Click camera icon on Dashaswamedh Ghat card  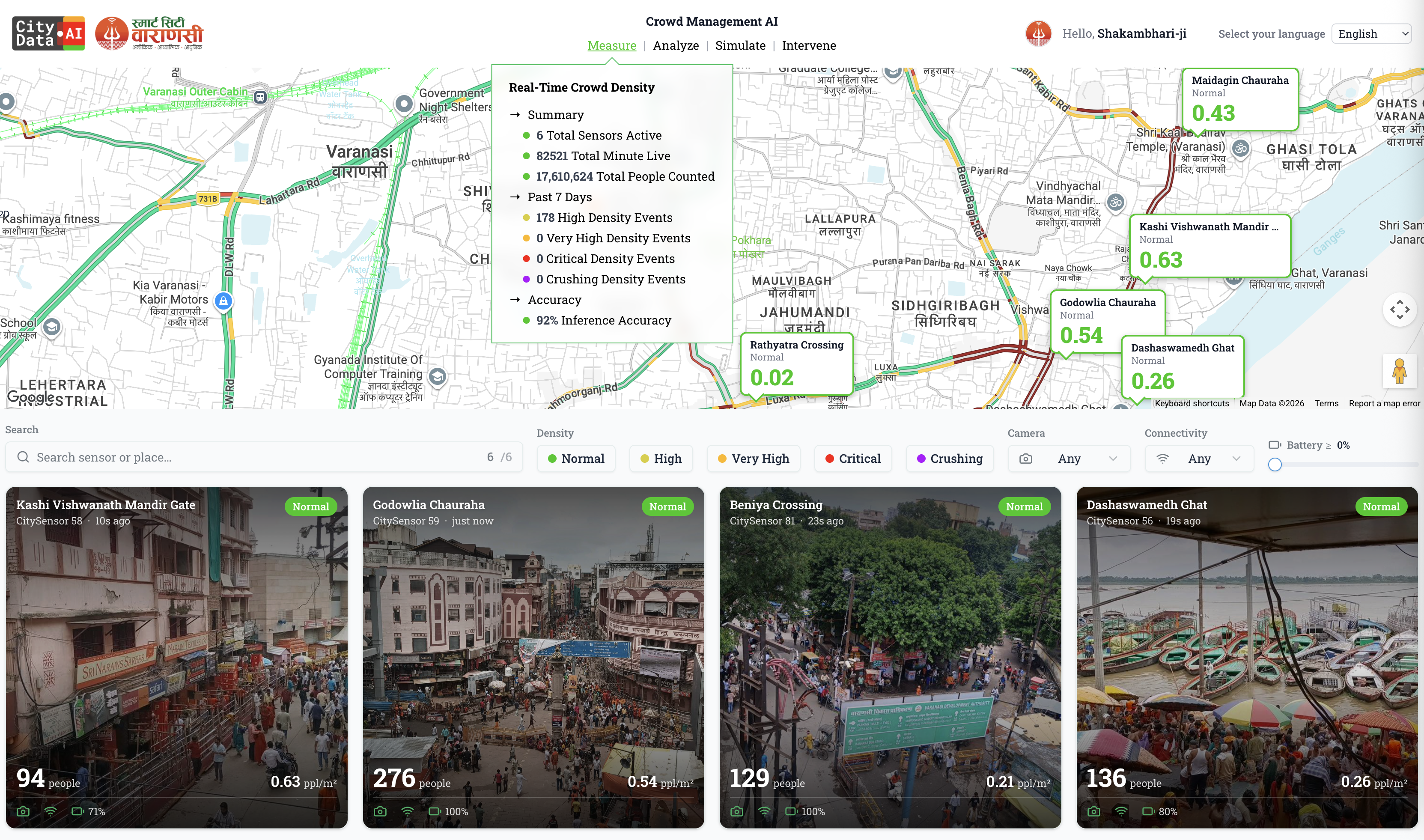click(x=1094, y=811)
